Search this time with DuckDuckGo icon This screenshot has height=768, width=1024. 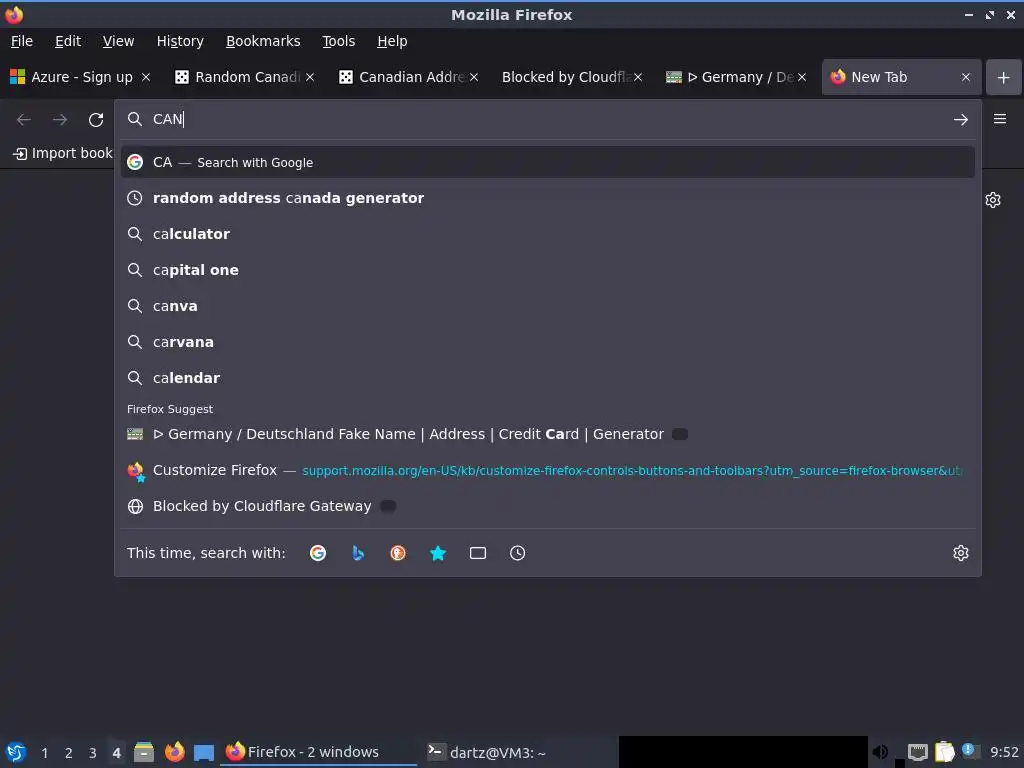tap(398, 553)
